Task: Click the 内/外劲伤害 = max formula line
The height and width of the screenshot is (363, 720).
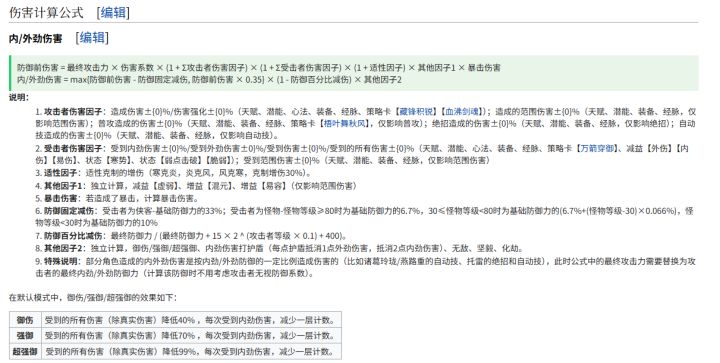Action: click(209, 79)
